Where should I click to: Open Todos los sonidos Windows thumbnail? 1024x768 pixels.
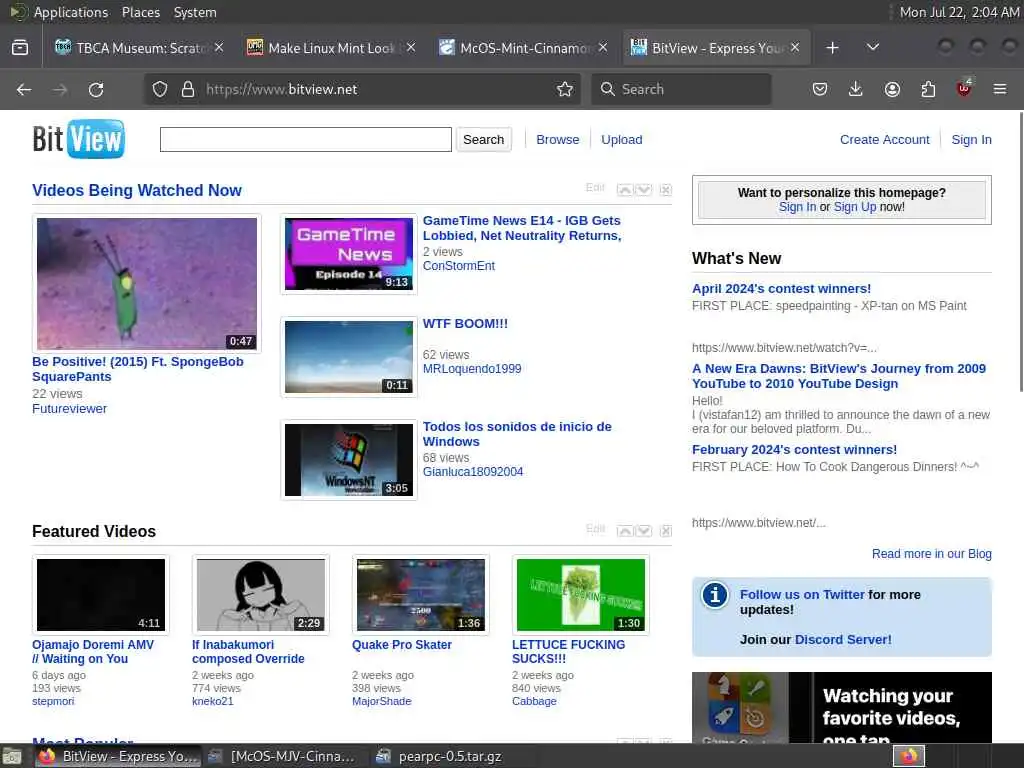pos(349,460)
